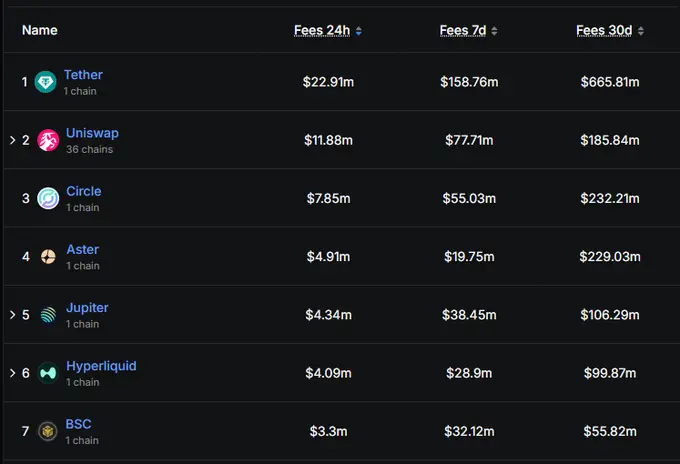Click the Name column header
Image resolution: width=680 pixels, height=464 pixels.
40,30
